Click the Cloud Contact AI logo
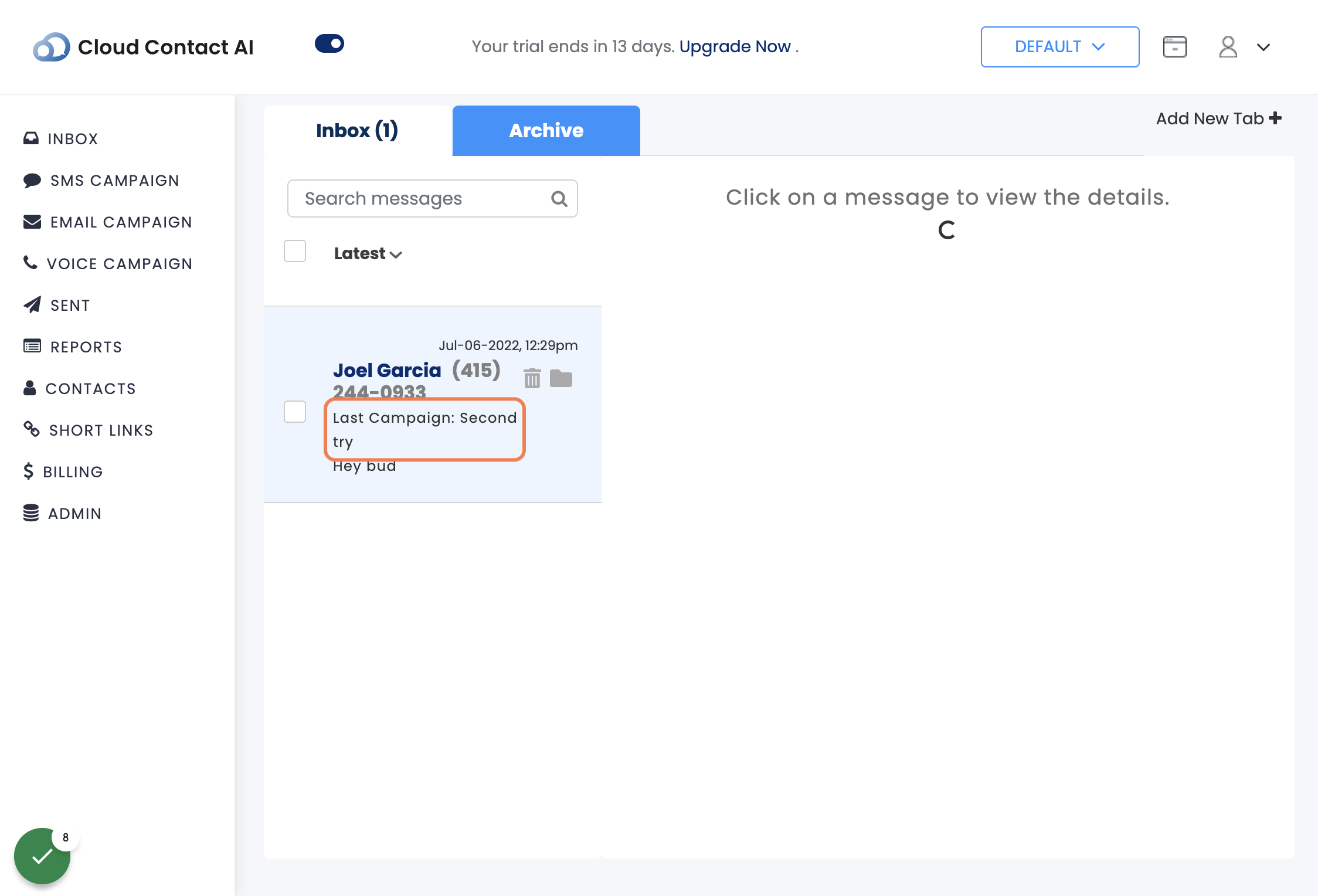 [143, 47]
